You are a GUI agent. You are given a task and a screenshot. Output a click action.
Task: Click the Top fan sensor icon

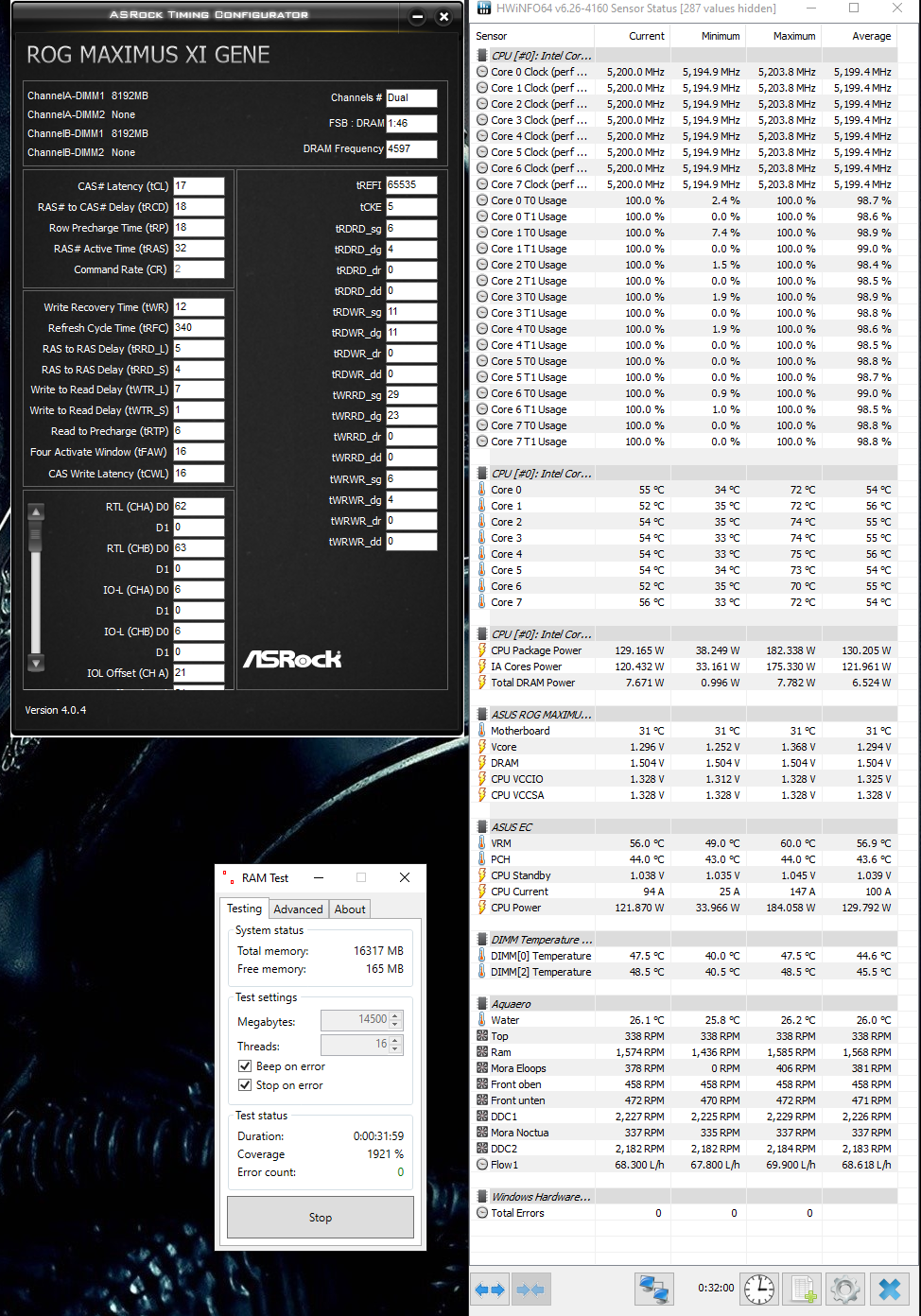[482, 1036]
